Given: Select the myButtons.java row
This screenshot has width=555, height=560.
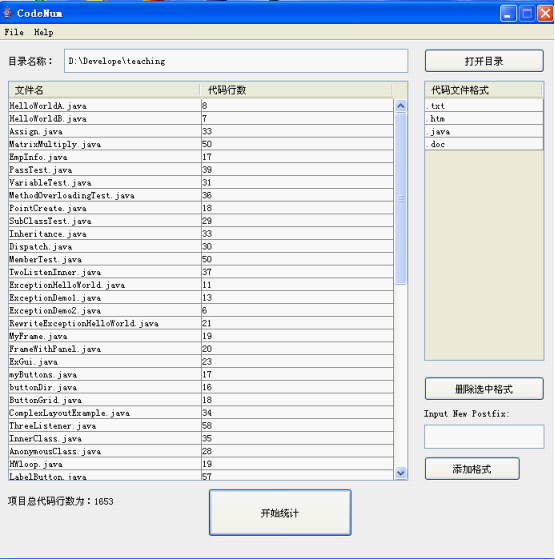Looking at the screenshot, I should point(201,375).
